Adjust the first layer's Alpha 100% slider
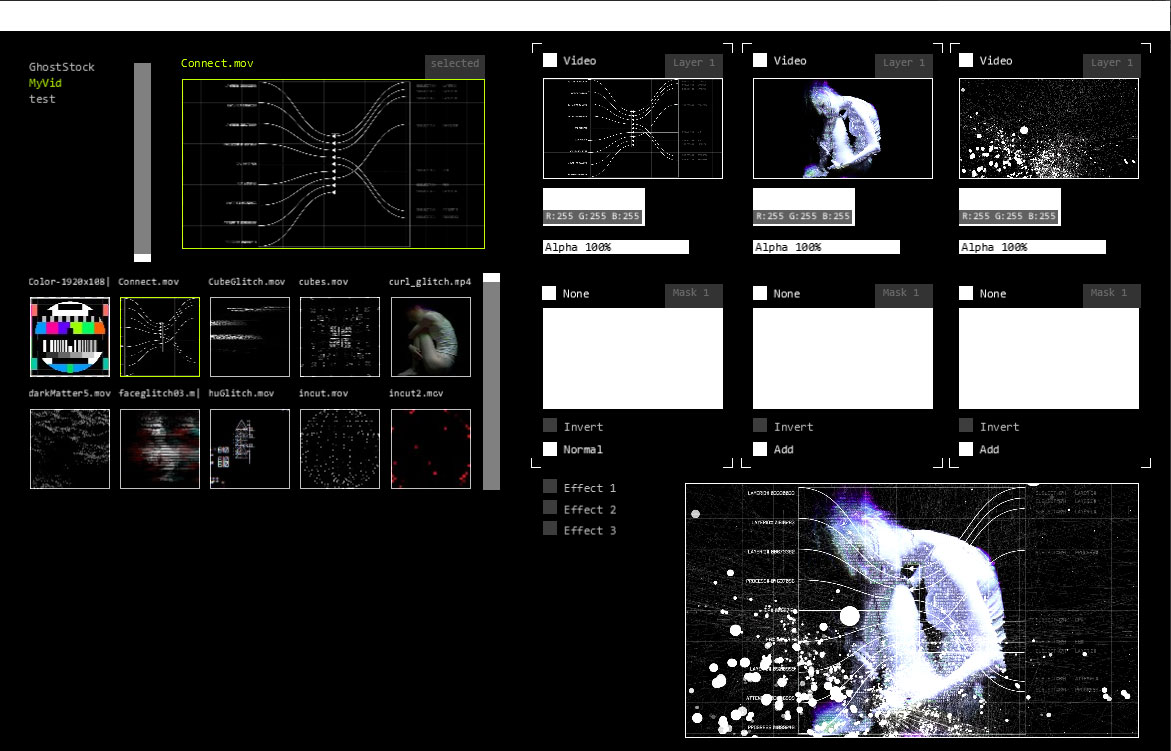 (x=616, y=247)
